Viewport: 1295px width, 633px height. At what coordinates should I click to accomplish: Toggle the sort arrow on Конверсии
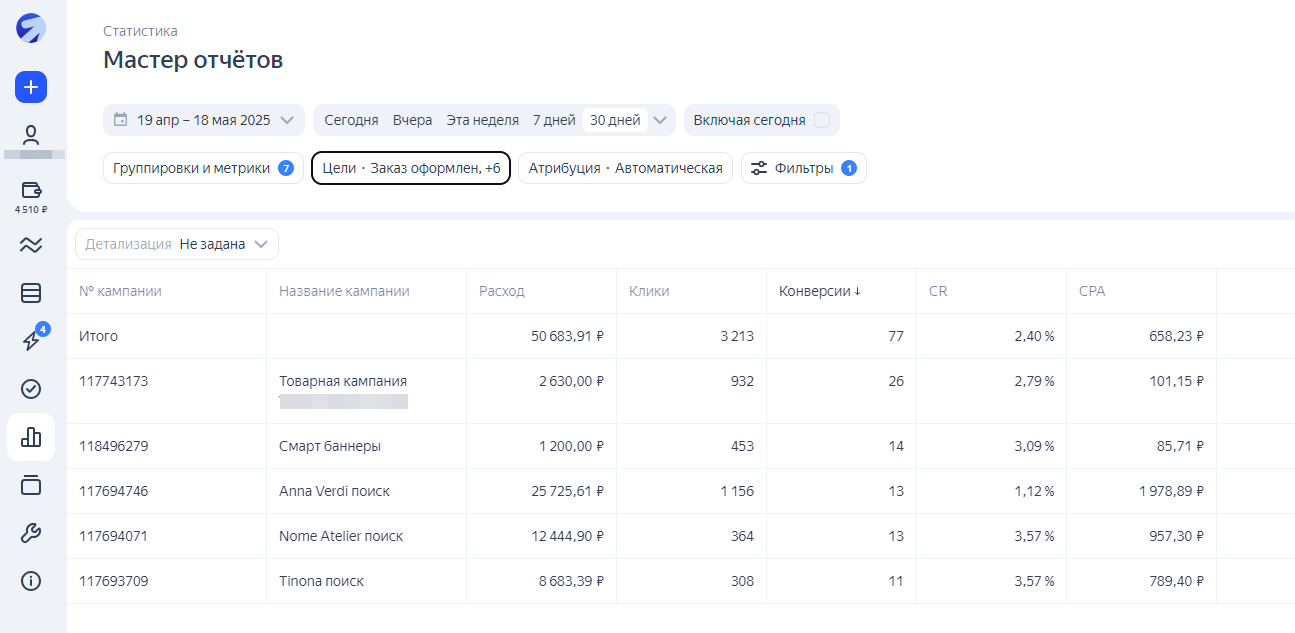click(857, 292)
